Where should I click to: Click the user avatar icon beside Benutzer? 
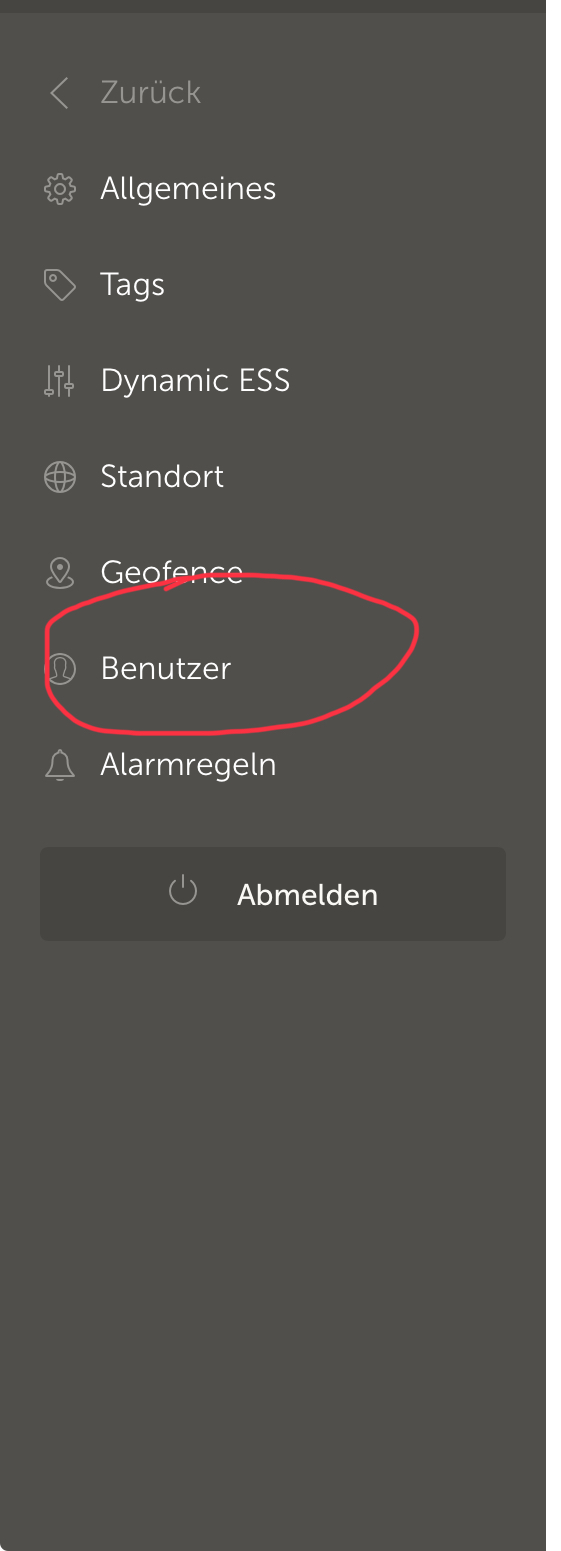[60, 669]
